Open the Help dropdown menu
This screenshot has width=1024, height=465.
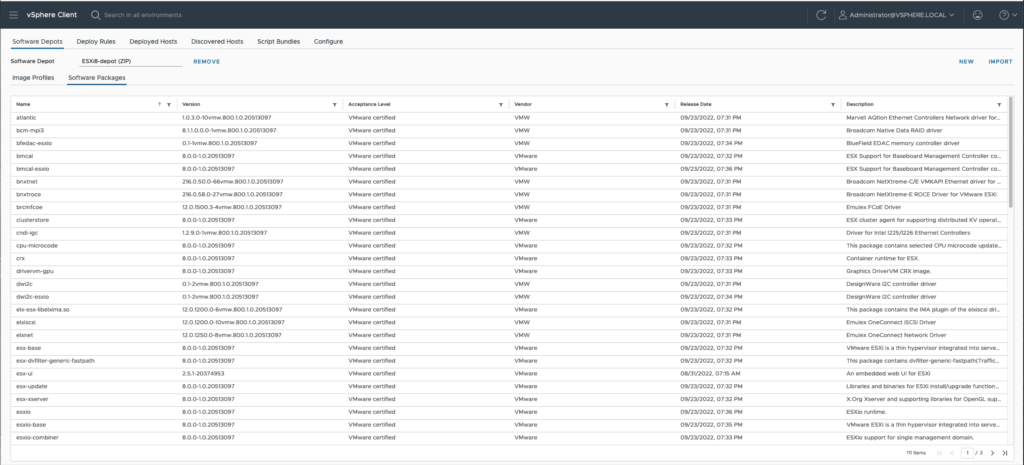(1003, 15)
